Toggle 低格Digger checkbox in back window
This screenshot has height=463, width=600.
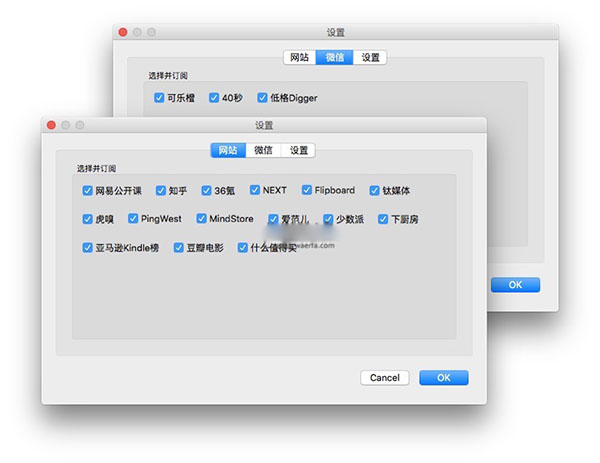pyautogui.click(x=262, y=98)
